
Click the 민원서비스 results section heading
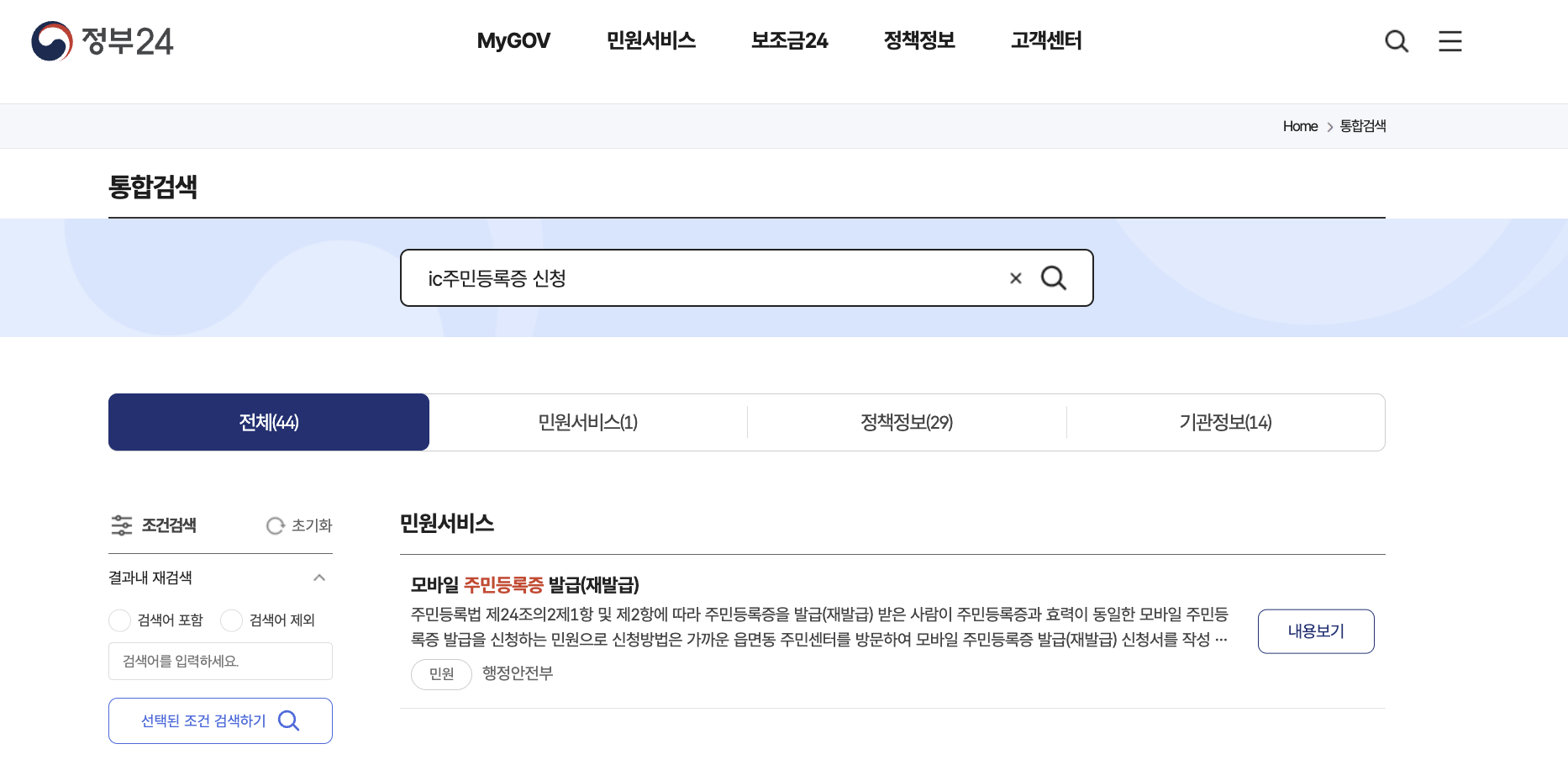tap(447, 524)
